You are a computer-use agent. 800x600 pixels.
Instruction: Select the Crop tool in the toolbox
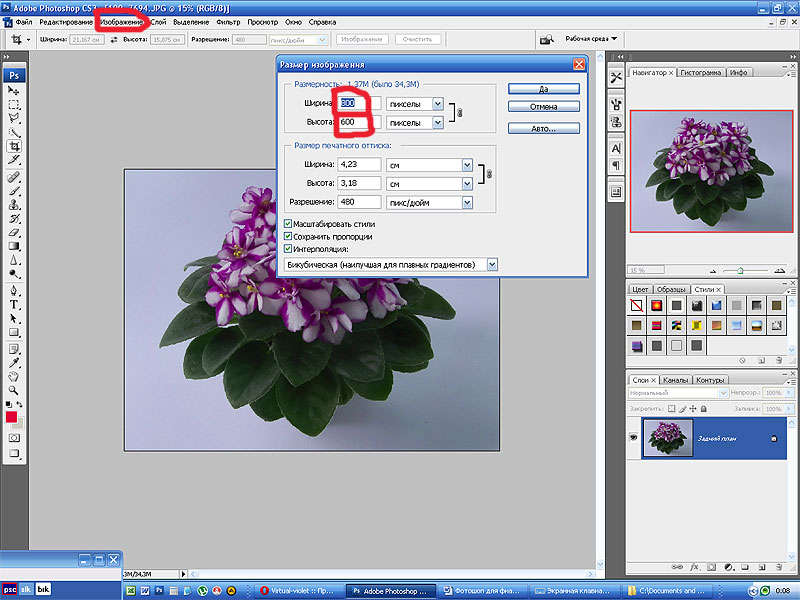(x=15, y=146)
